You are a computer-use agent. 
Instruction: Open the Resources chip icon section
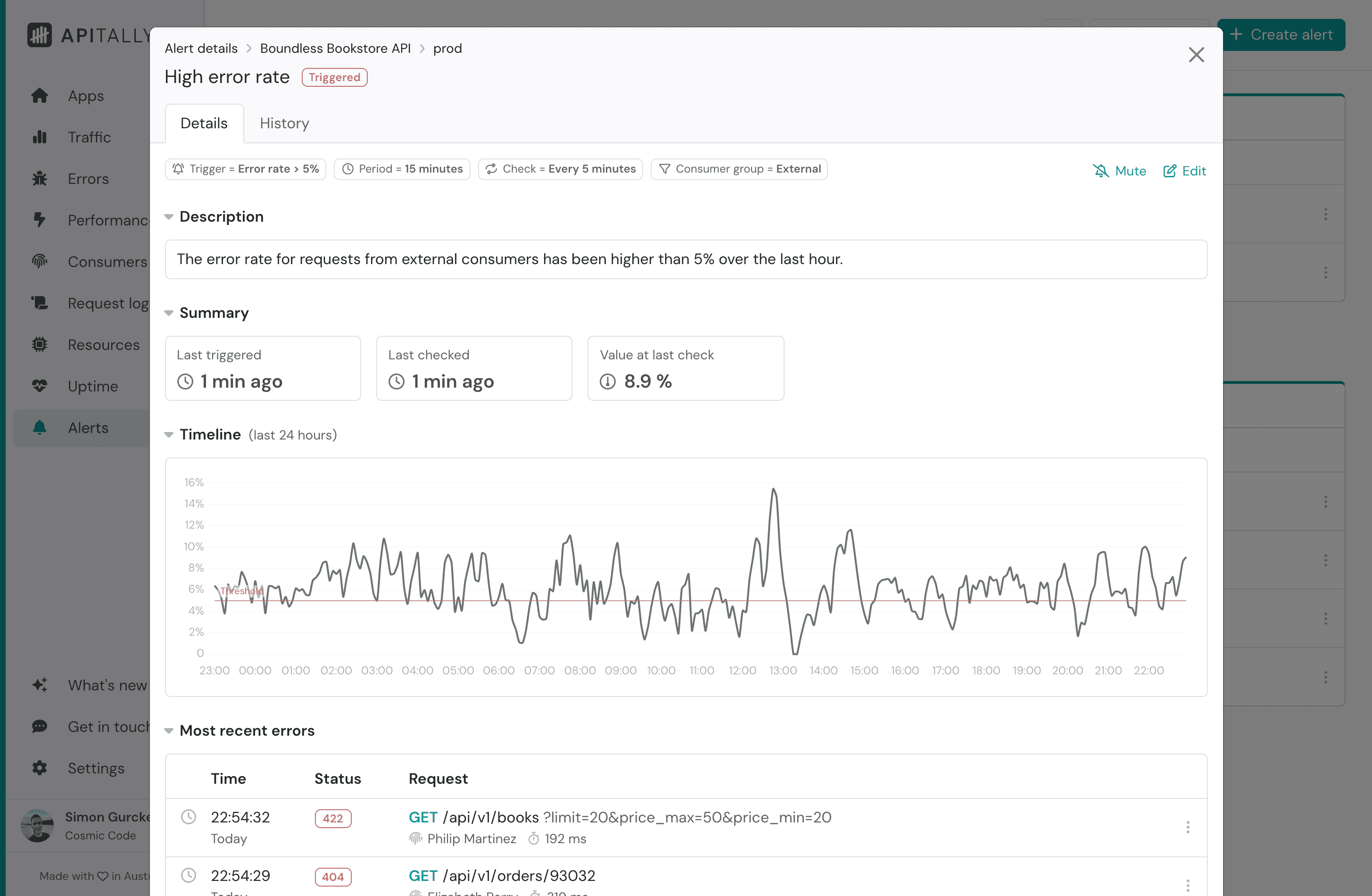[40, 344]
